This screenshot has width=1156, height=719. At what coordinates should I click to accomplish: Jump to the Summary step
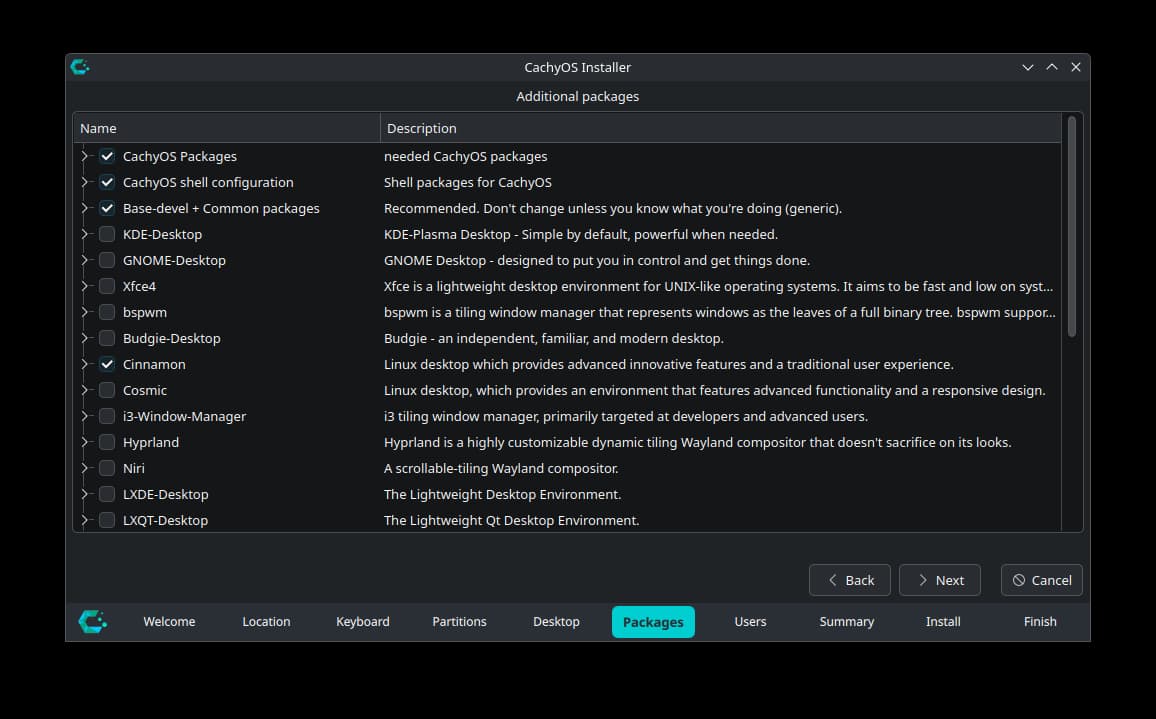[x=846, y=622]
